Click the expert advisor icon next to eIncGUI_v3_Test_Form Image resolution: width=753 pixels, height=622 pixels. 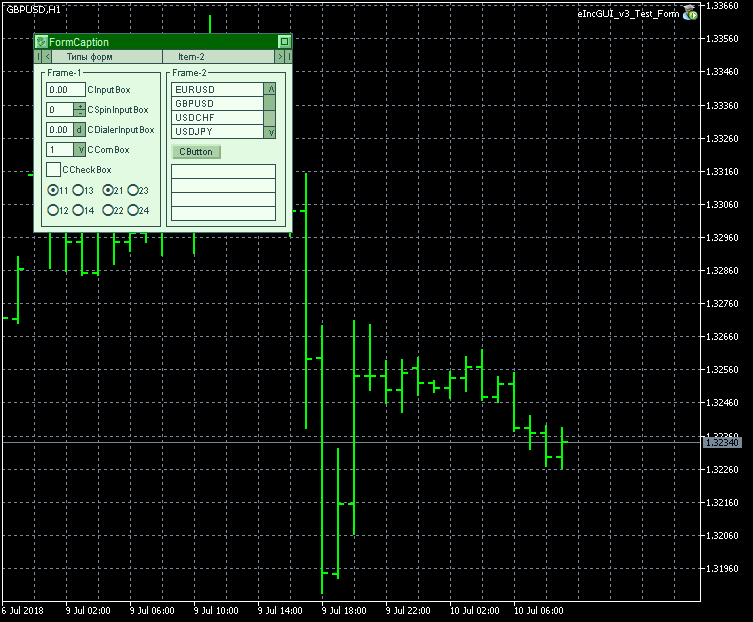click(x=690, y=13)
